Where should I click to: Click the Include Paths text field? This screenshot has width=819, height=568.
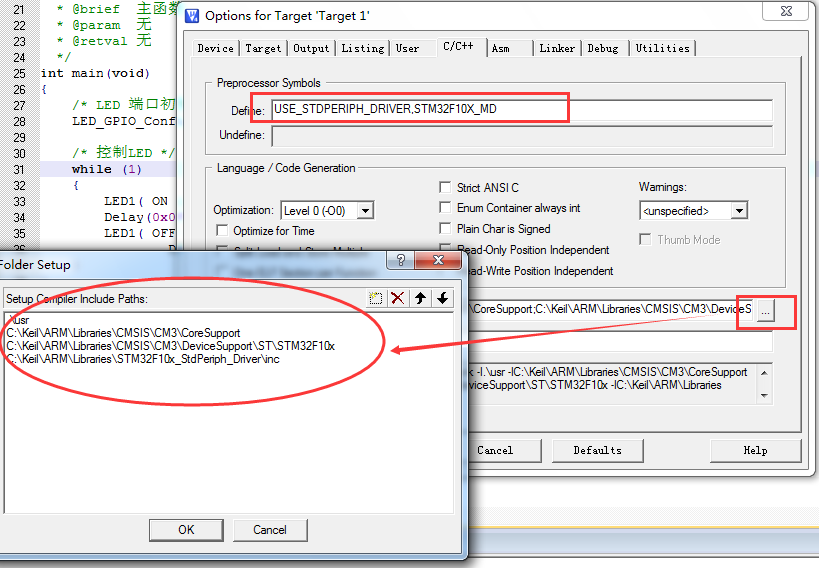coord(610,309)
